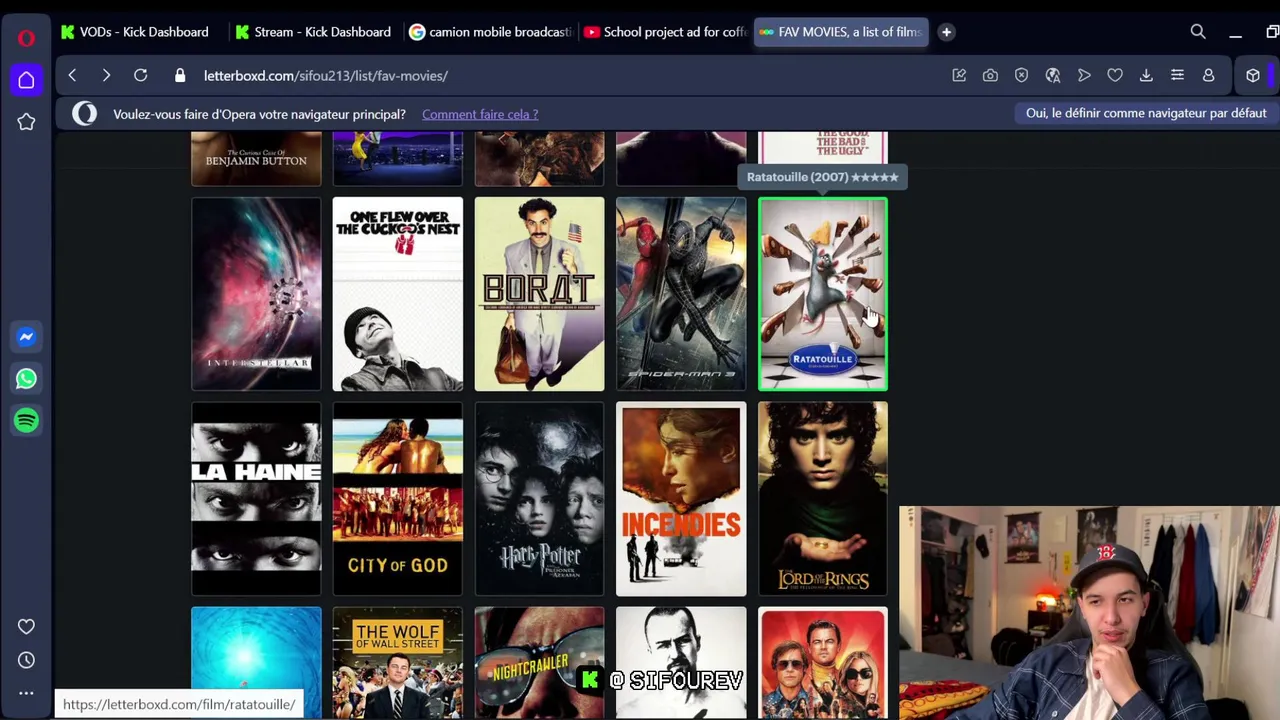The image size is (1280, 720).
Task: Open Messenger in the Opera sidebar
Action: 26,337
